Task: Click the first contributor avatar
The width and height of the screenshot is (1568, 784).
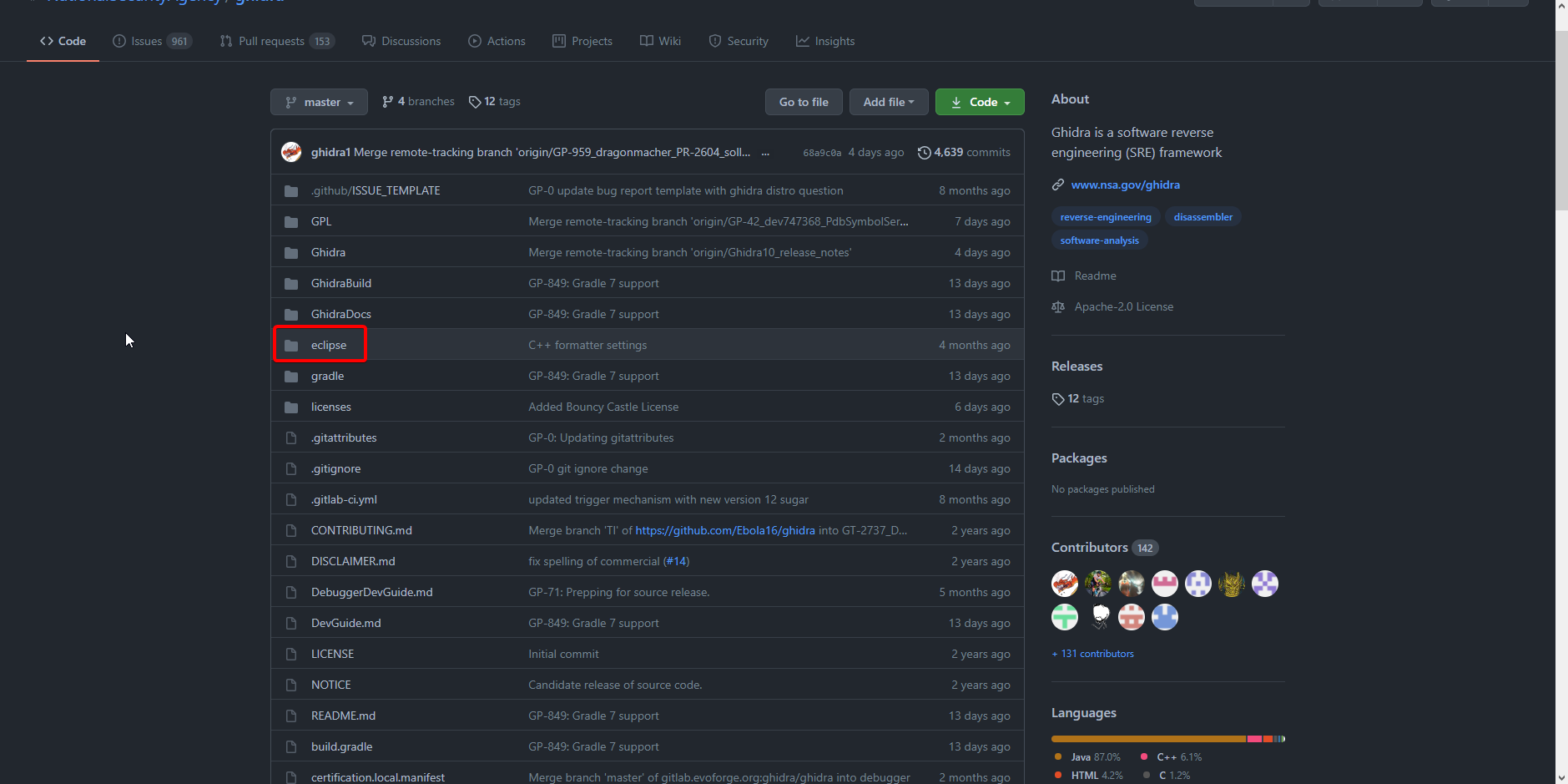Action: 1065,584
